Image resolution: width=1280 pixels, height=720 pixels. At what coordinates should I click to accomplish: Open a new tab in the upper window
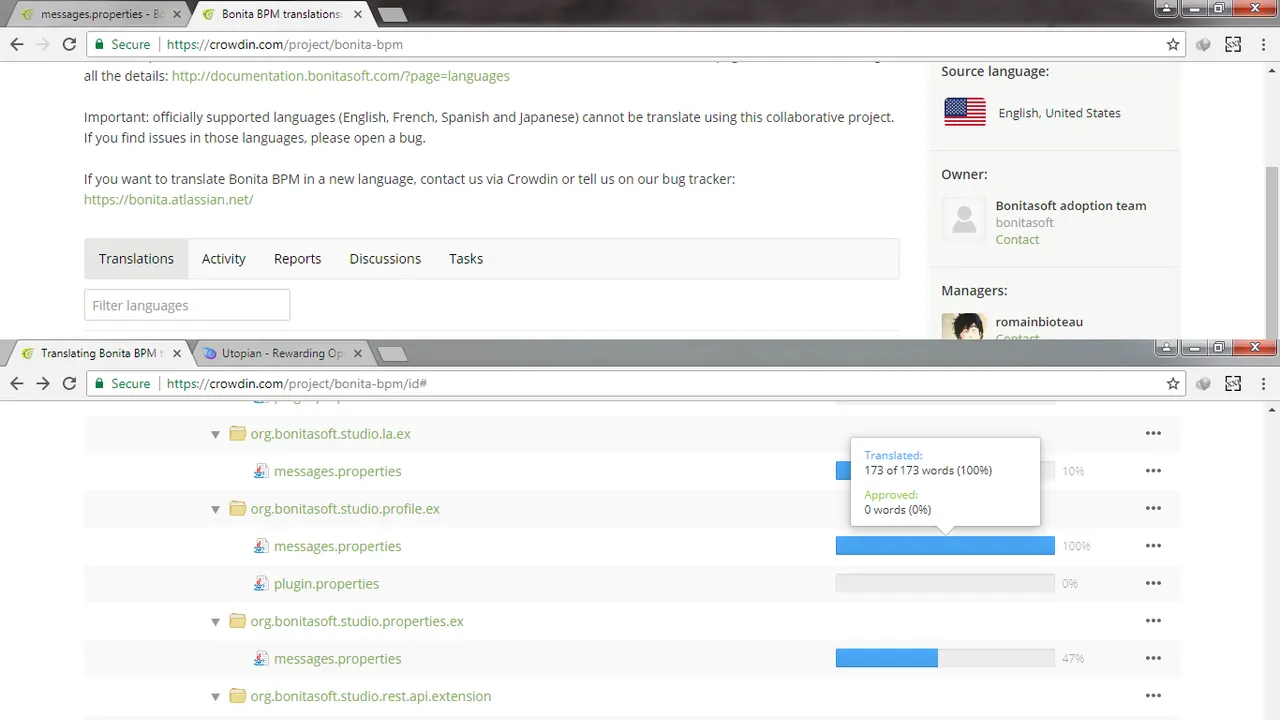tap(393, 15)
